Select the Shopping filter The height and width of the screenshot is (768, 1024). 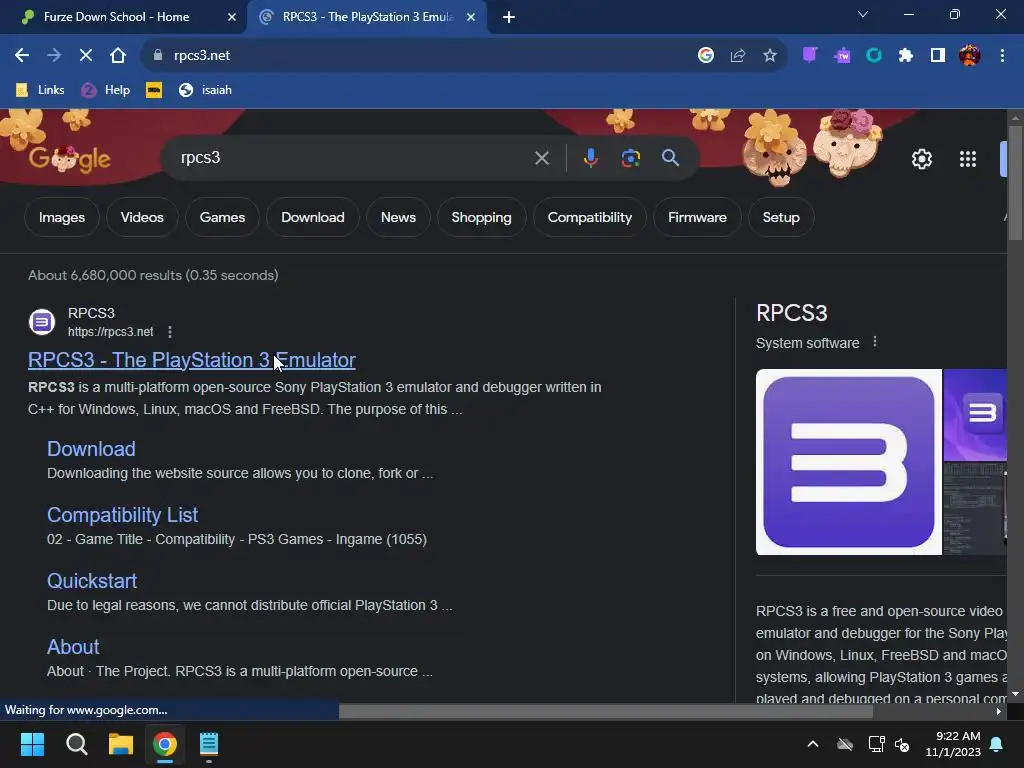481,217
